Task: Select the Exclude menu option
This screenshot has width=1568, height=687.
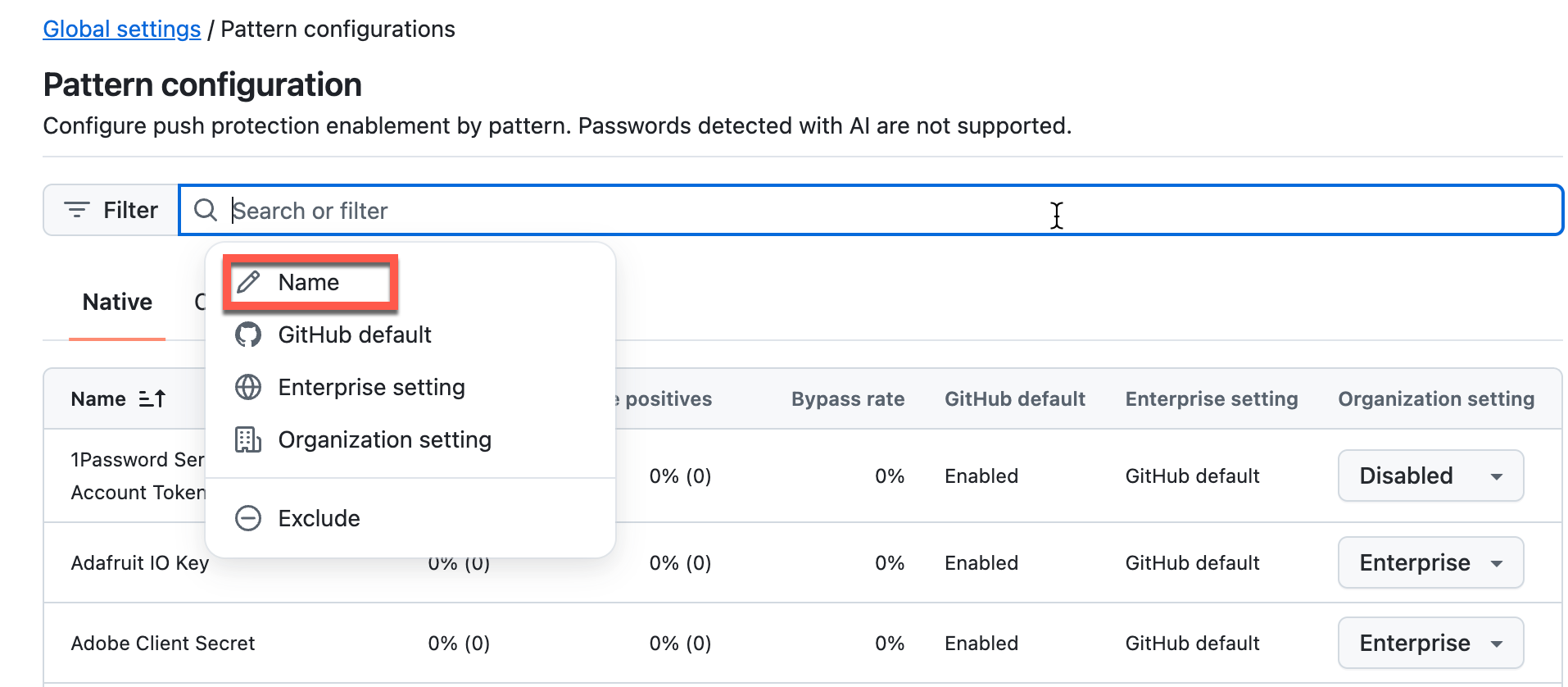Action: pyautogui.click(x=319, y=518)
